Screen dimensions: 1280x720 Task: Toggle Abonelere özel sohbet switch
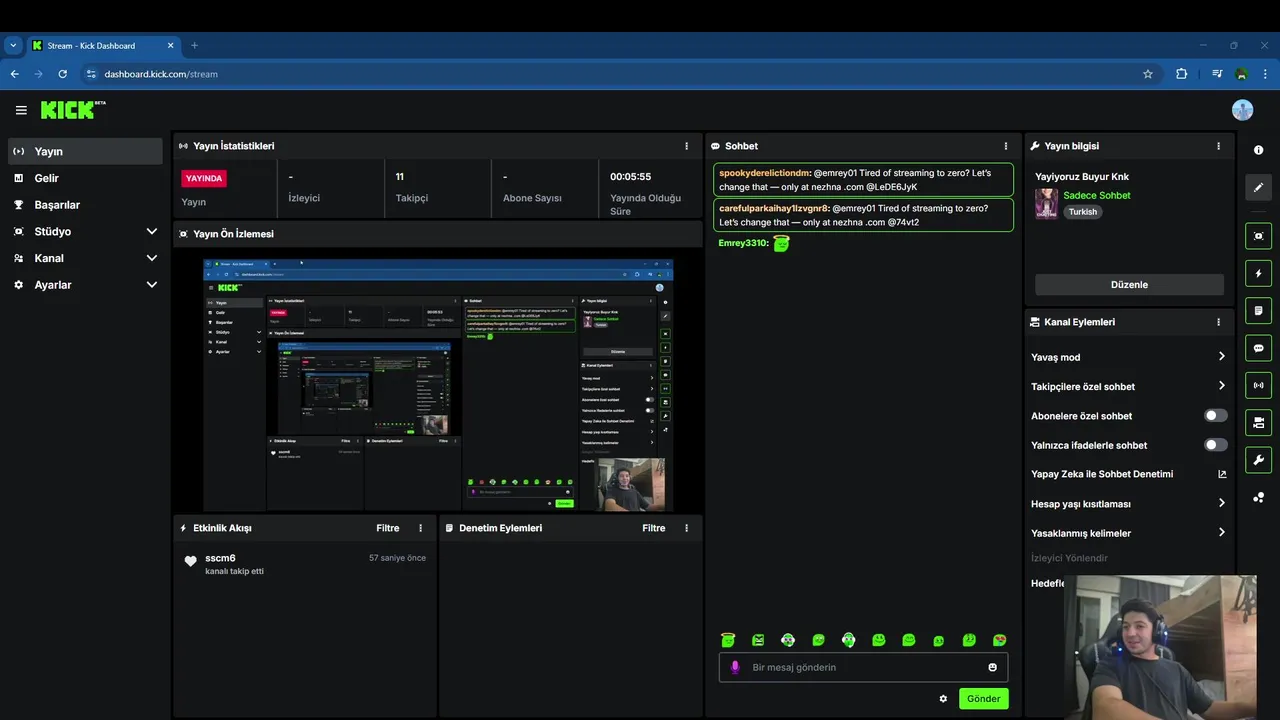pos(1215,415)
